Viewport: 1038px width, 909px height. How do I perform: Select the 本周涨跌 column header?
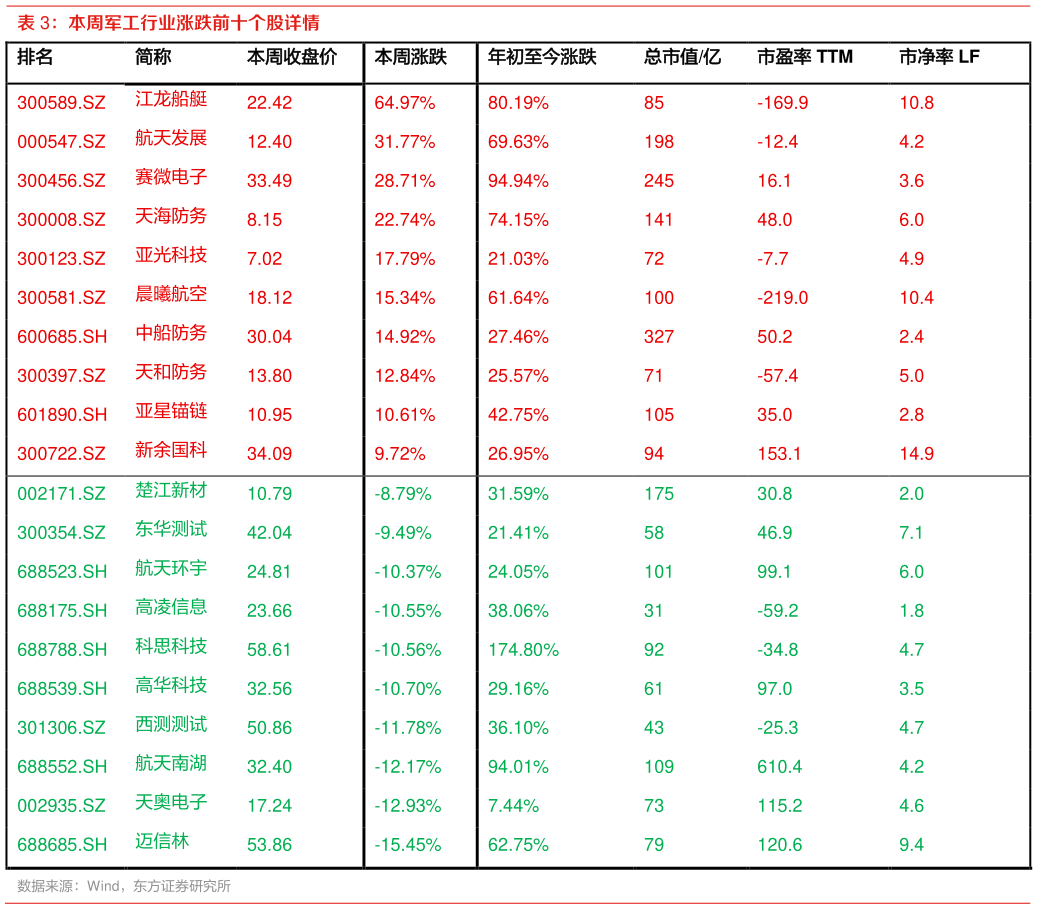410,58
